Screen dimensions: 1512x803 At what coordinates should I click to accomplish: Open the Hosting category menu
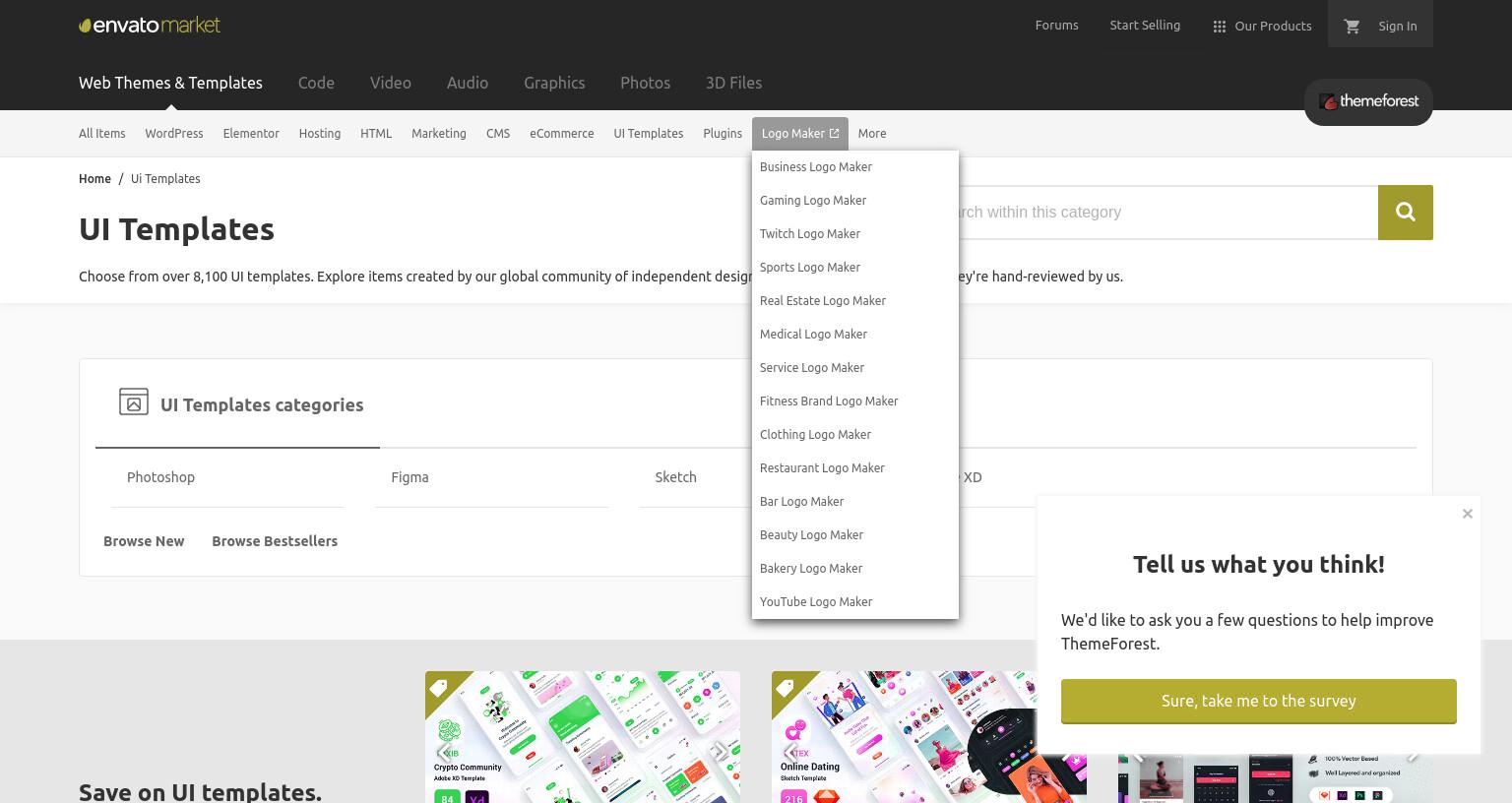[x=320, y=133]
